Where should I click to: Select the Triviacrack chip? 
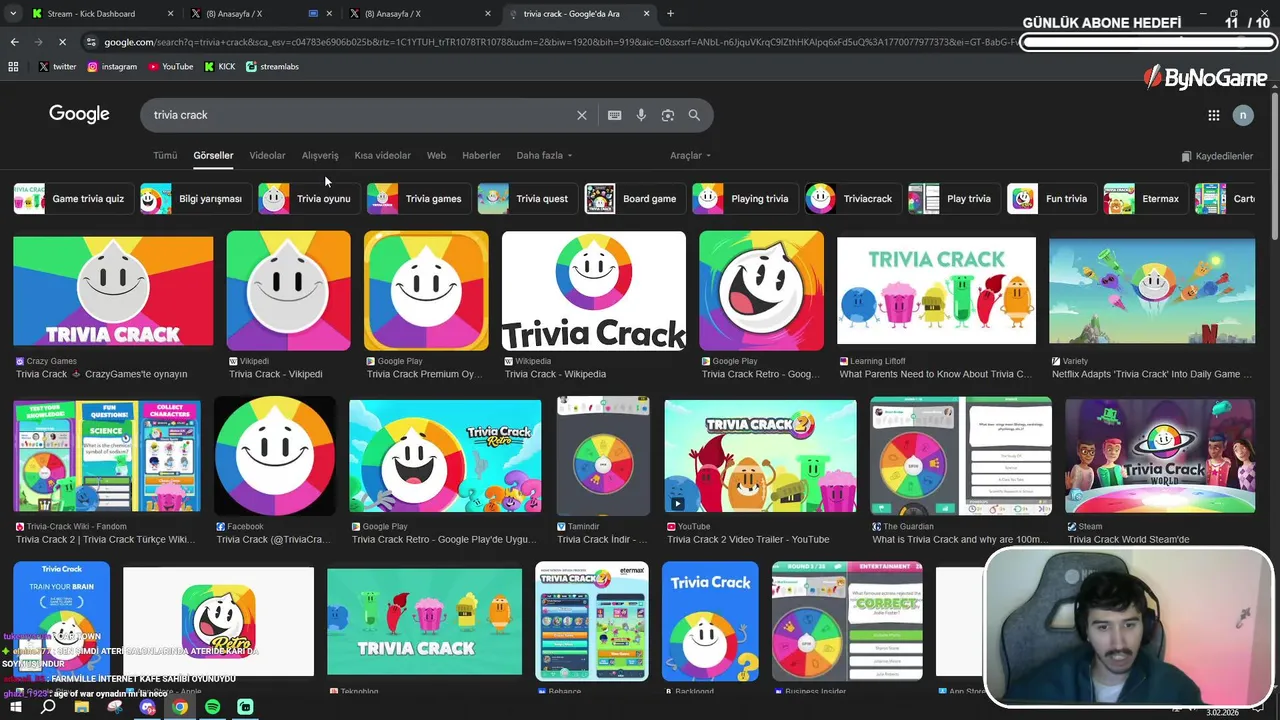pos(852,199)
